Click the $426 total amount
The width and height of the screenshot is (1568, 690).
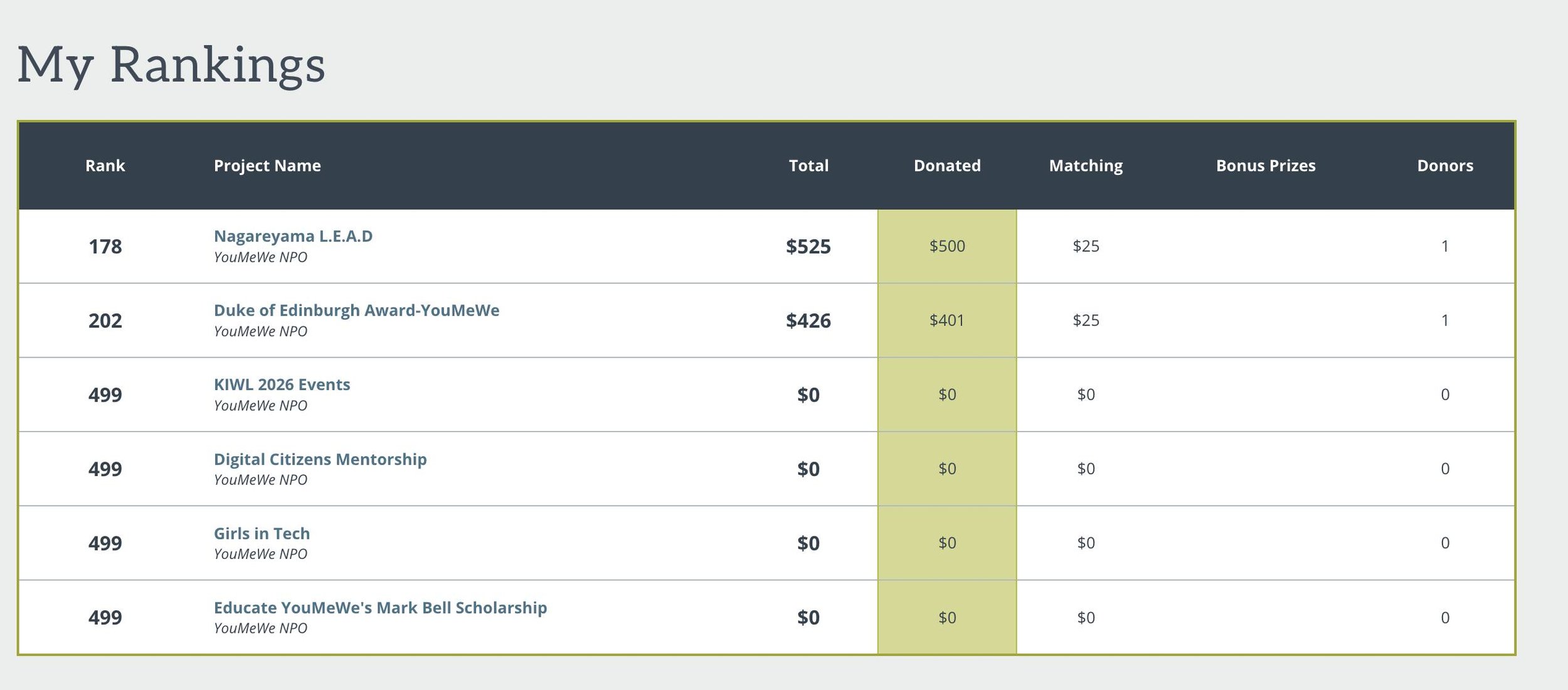click(808, 321)
